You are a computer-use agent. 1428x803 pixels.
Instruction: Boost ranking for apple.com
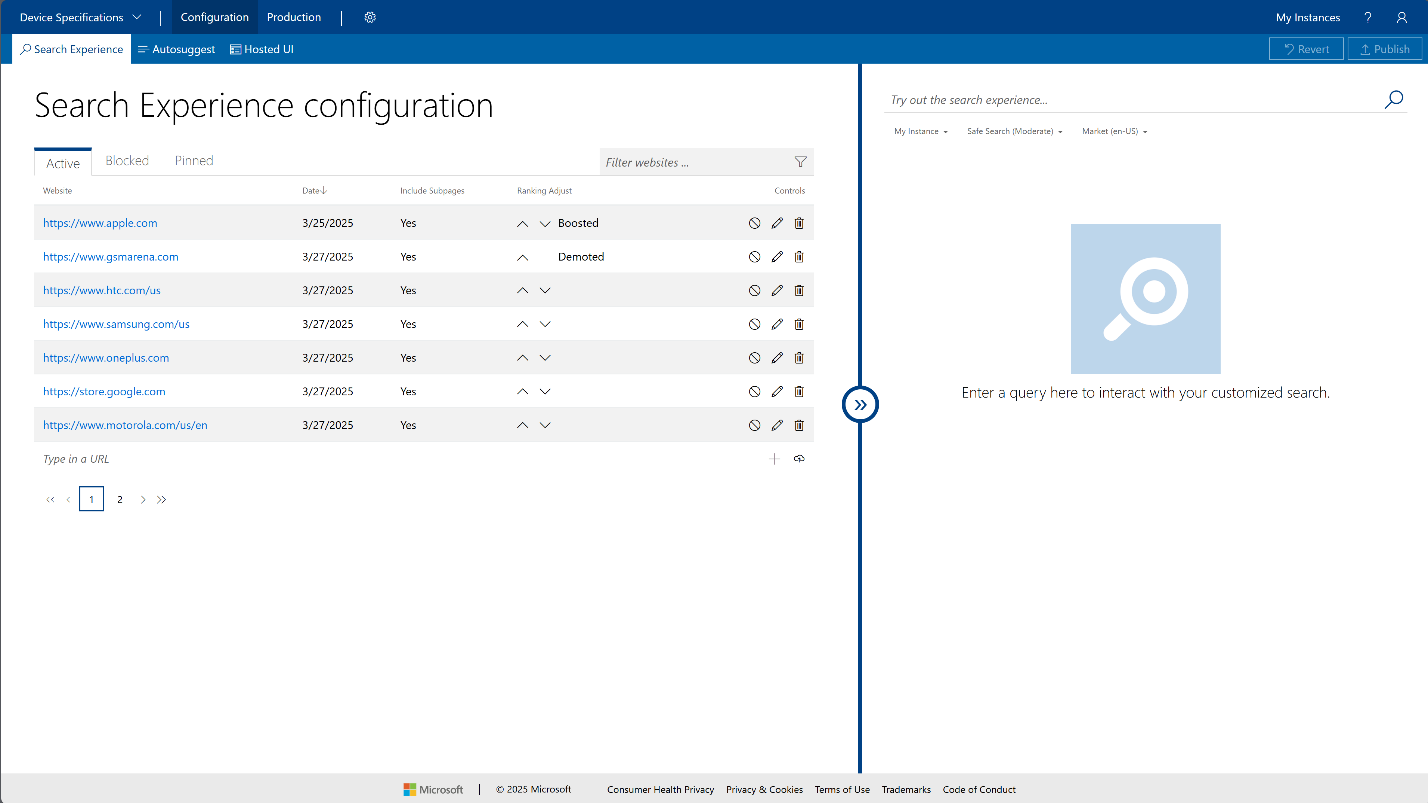click(522, 224)
